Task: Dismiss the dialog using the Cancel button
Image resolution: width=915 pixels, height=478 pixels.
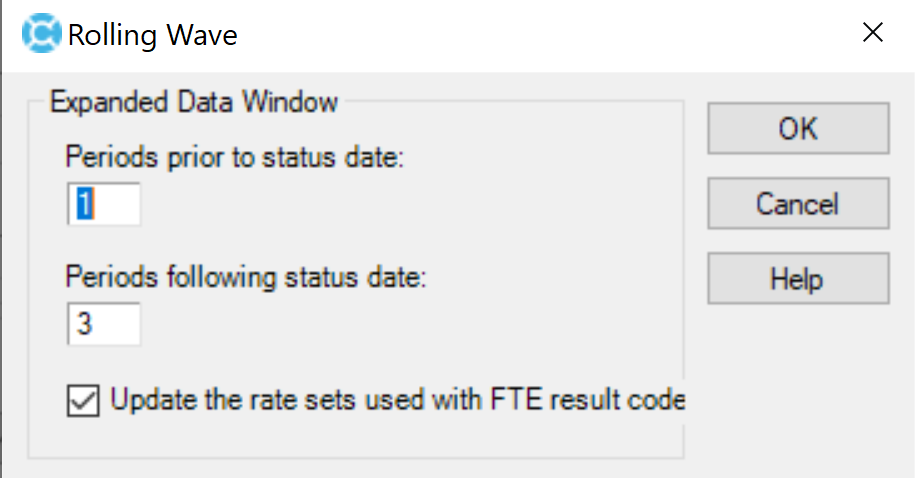Action: click(798, 203)
